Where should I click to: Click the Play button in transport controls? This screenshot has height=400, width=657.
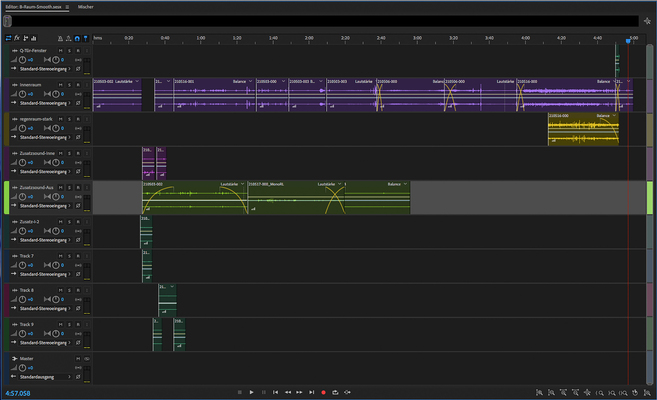[x=252, y=393]
